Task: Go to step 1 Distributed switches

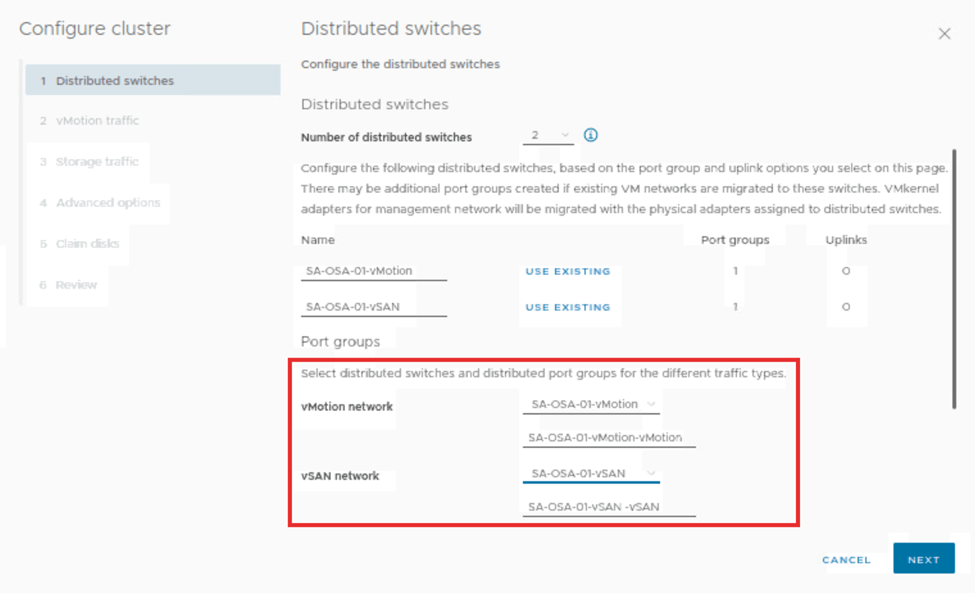Action: [114, 80]
